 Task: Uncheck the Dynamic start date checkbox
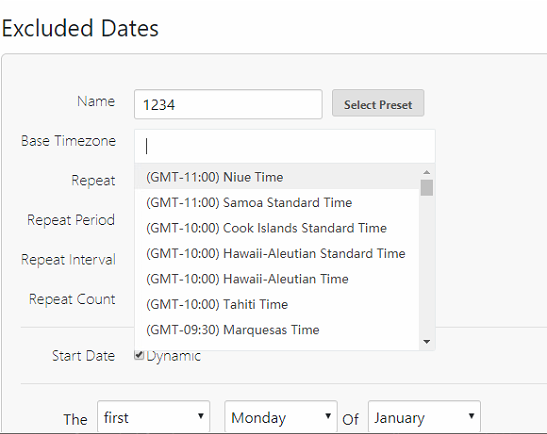[139, 355]
